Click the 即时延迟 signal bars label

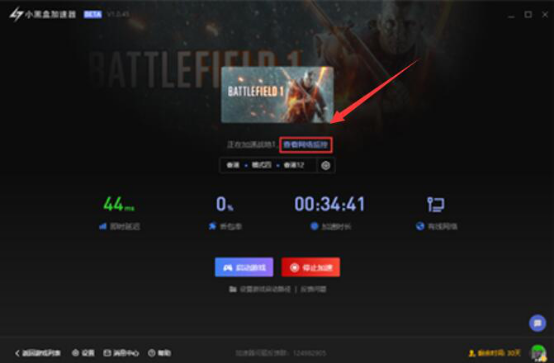119,226
